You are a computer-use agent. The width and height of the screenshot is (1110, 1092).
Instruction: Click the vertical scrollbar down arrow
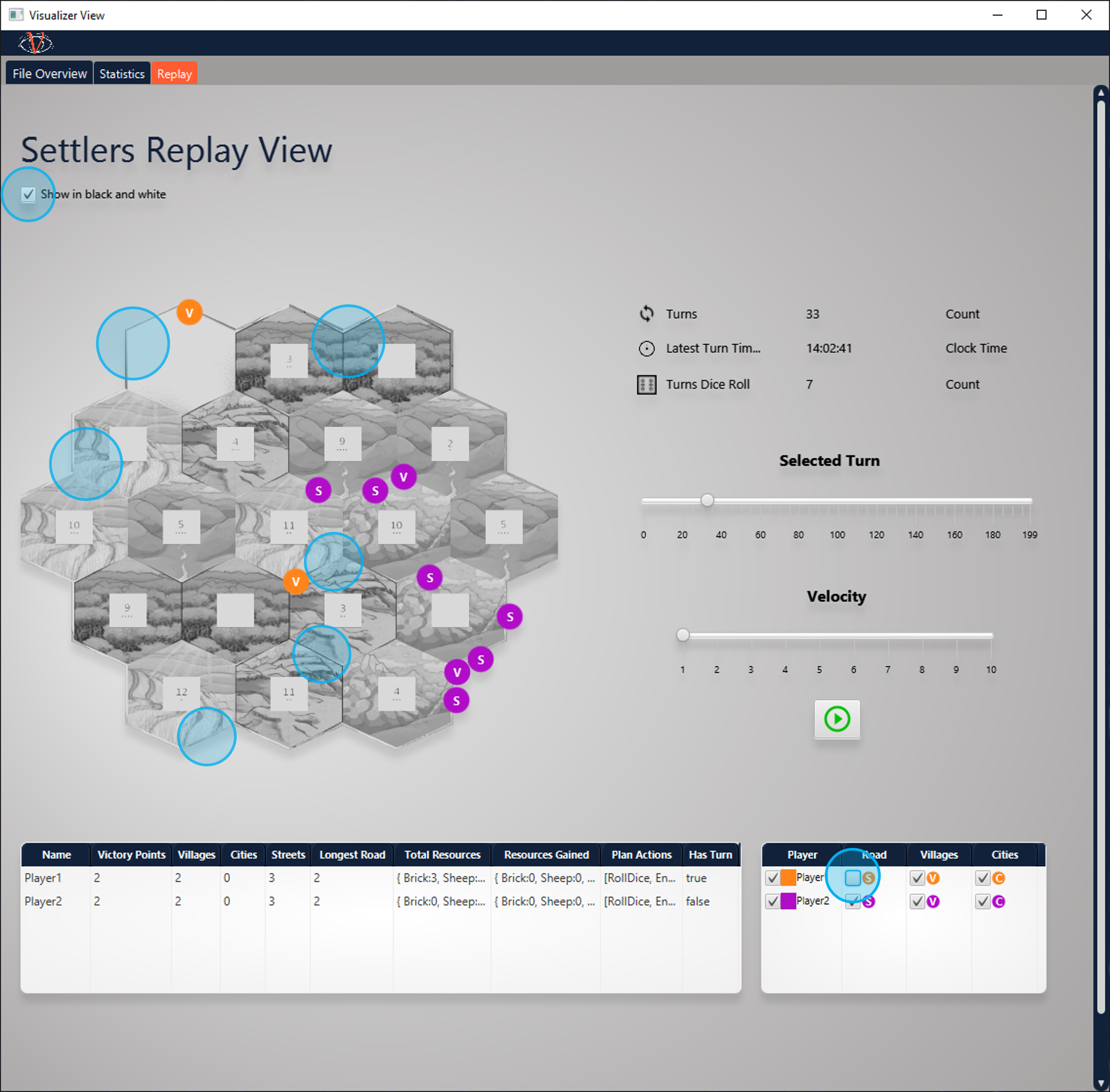[x=1101, y=1083]
